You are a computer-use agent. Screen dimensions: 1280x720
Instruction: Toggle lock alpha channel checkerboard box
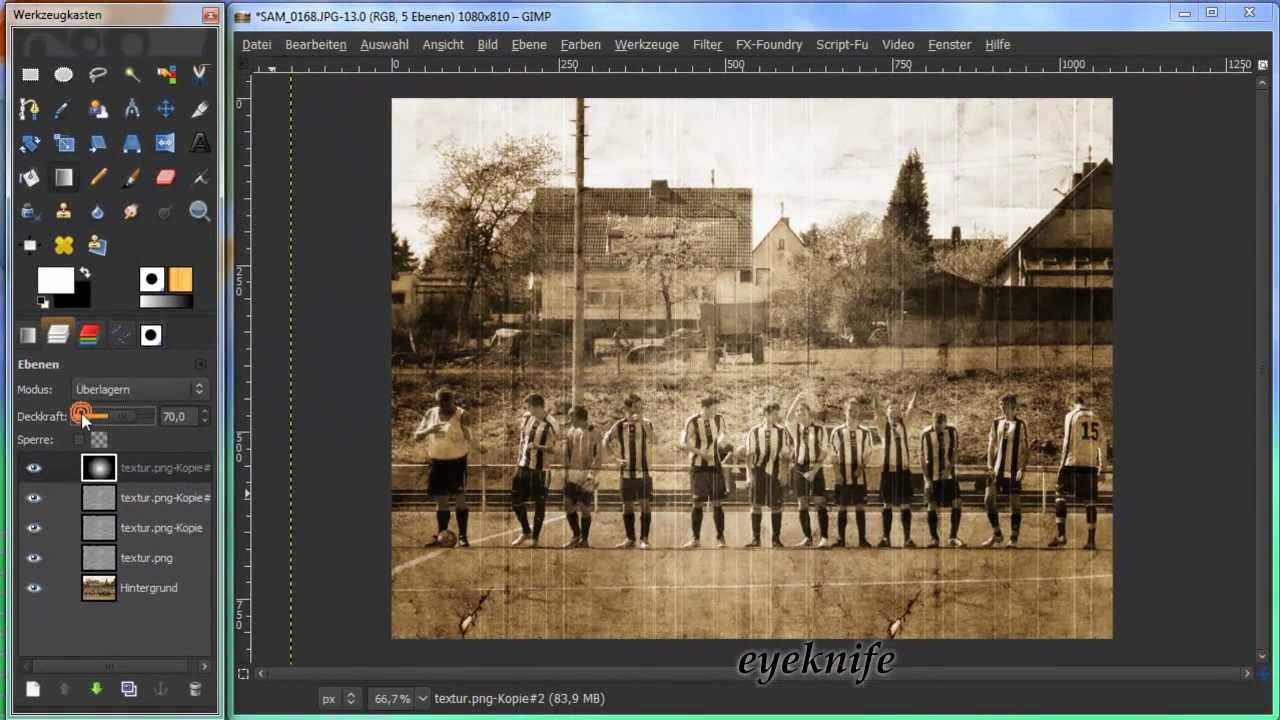(x=98, y=440)
